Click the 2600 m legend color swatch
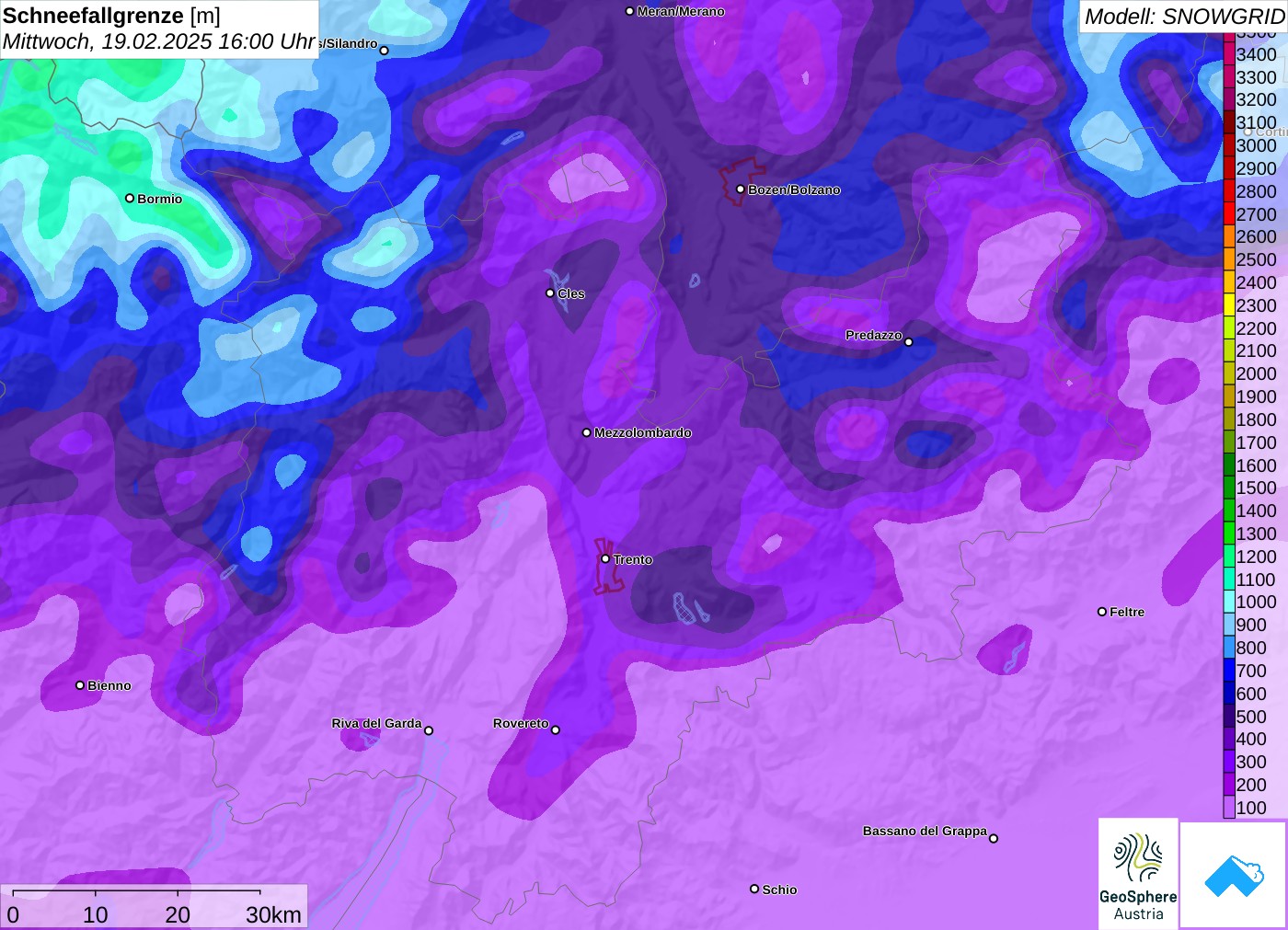 click(x=1229, y=236)
